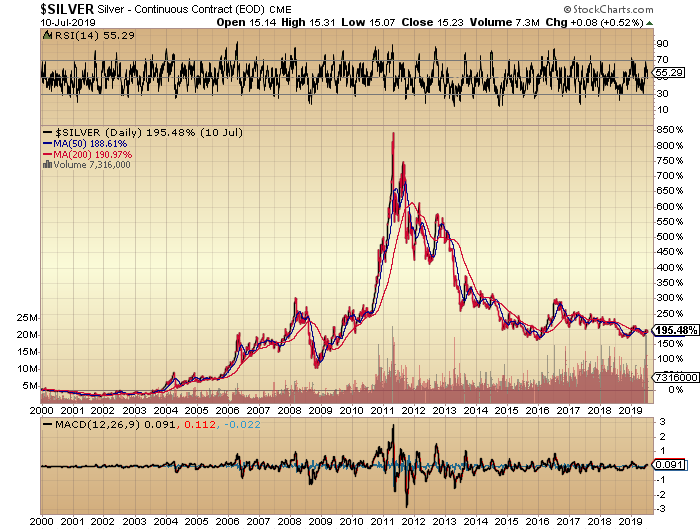Screen dimensions: 700x530
Task: Click the Open 15.14 value
Action: pyautogui.click(x=247, y=22)
